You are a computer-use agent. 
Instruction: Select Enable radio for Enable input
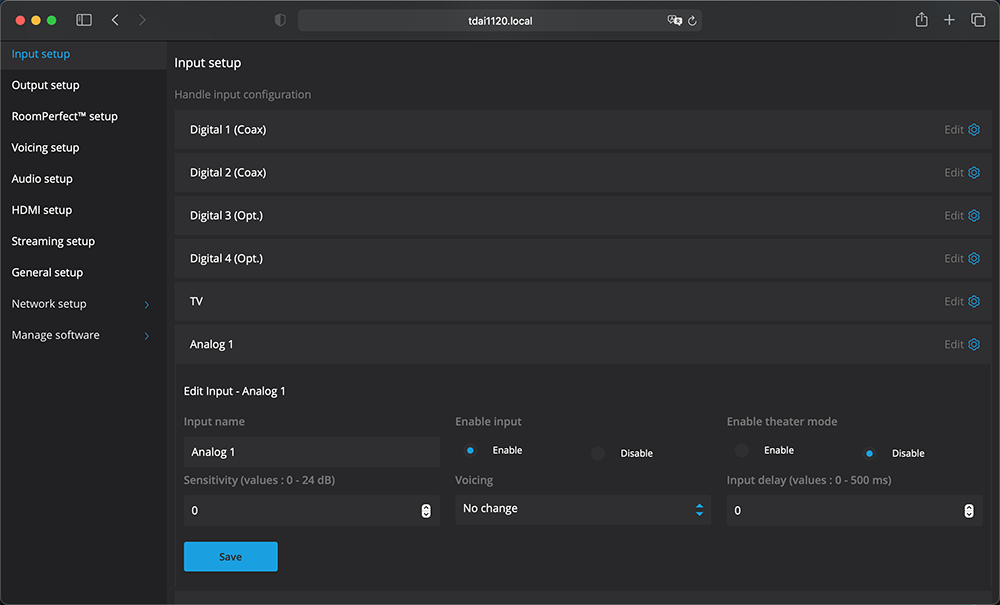(x=470, y=450)
